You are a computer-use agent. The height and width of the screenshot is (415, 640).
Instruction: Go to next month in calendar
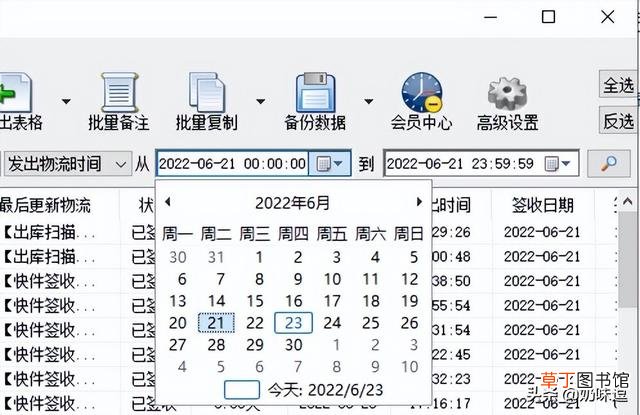pyautogui.click(x=419, y=202)
